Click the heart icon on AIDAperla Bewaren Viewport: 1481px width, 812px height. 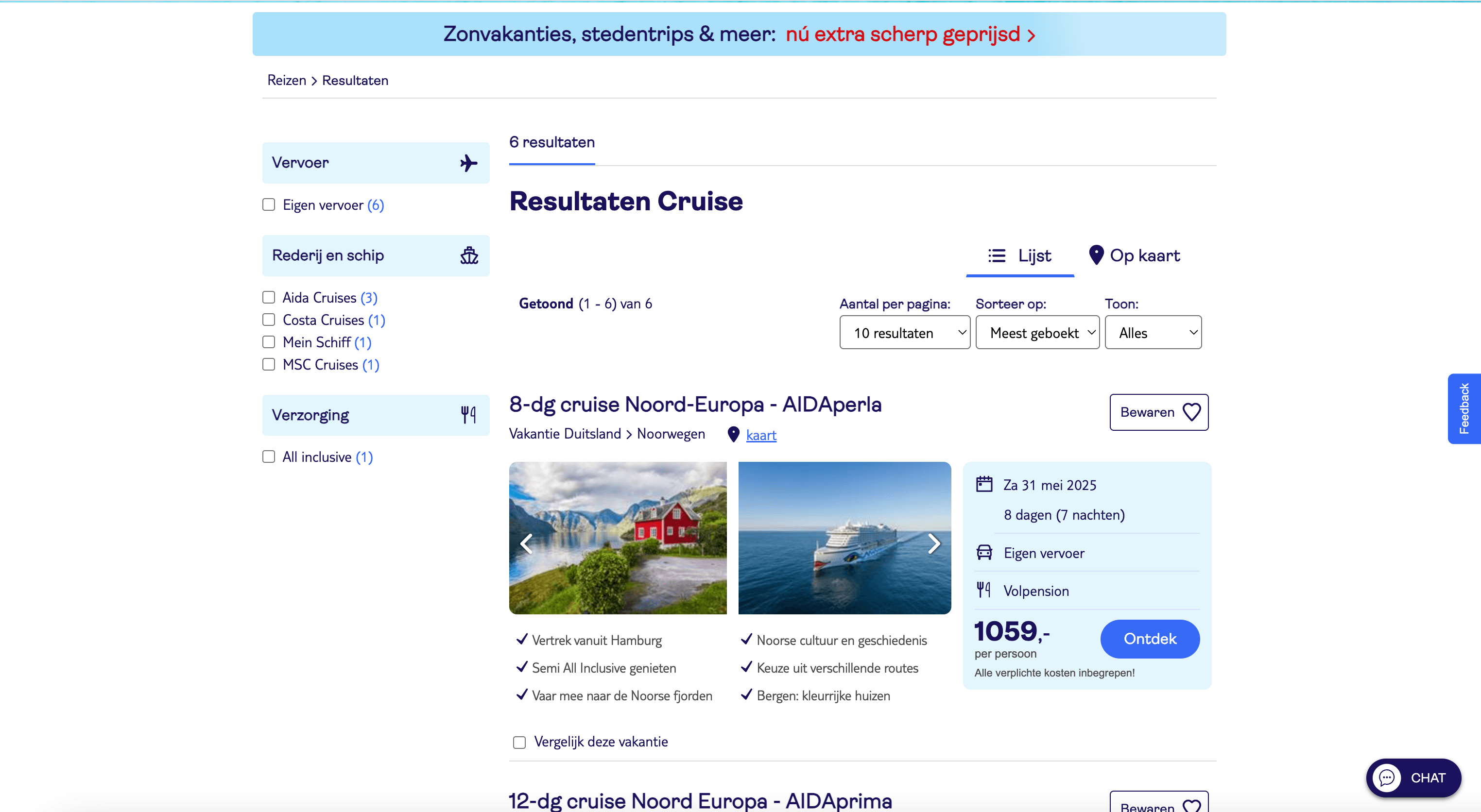point(1191,412)
